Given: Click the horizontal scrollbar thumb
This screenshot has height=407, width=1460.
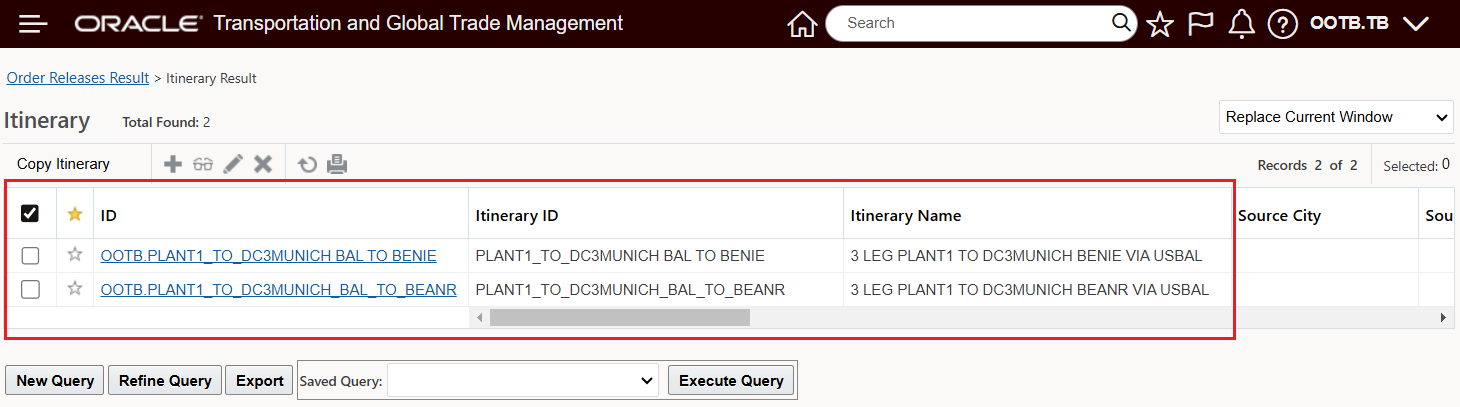Looking at the screenshot, I should [x=619, y=317].
